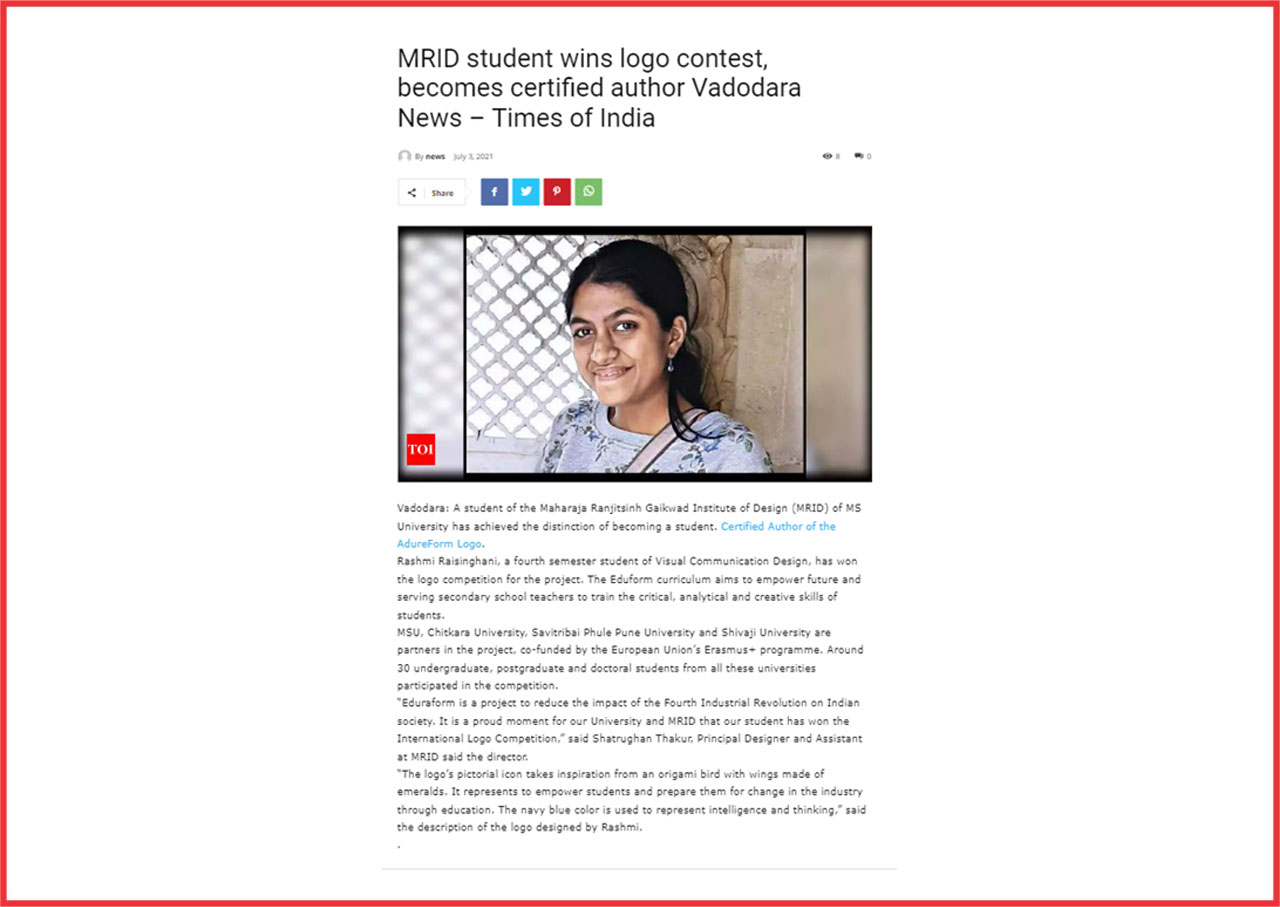Click the view count number 8

point(838,156)
